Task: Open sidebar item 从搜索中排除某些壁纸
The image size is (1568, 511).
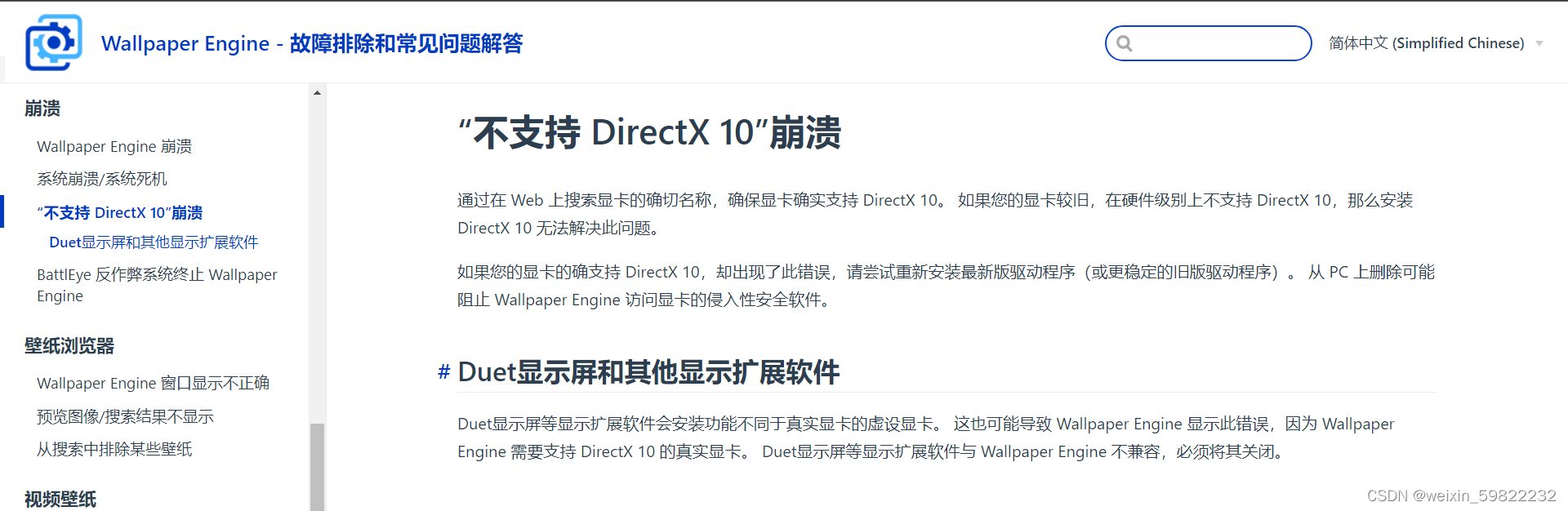Action: tap(114, 449)
